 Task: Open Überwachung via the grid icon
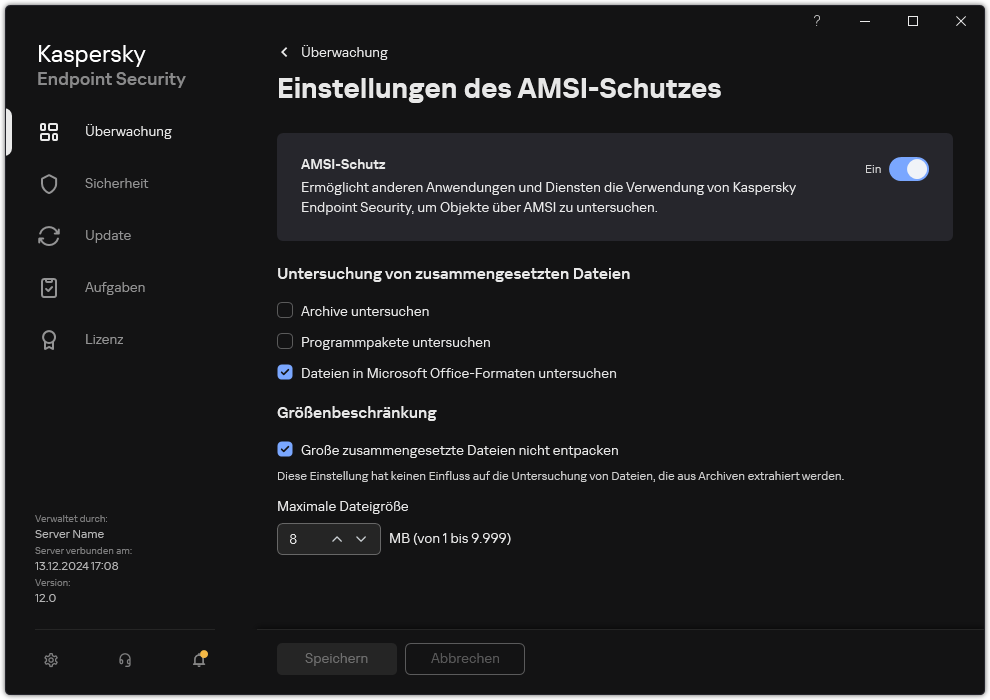48,131
